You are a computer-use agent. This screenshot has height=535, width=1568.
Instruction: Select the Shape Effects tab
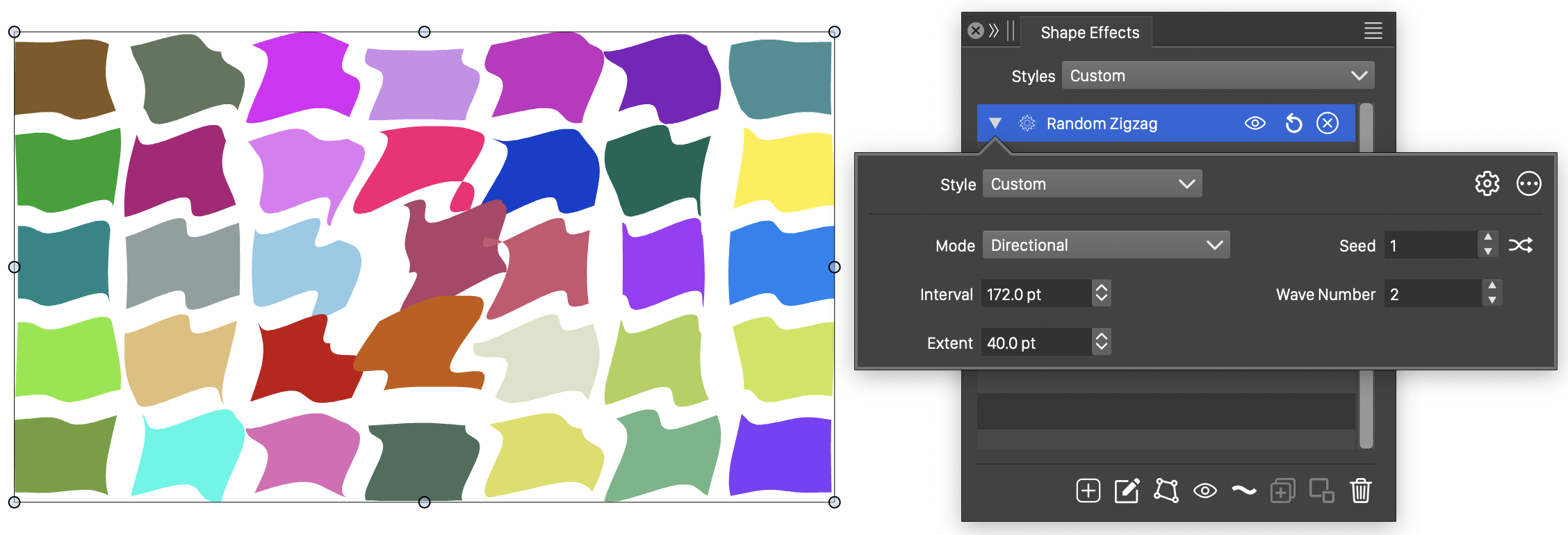1089,33
